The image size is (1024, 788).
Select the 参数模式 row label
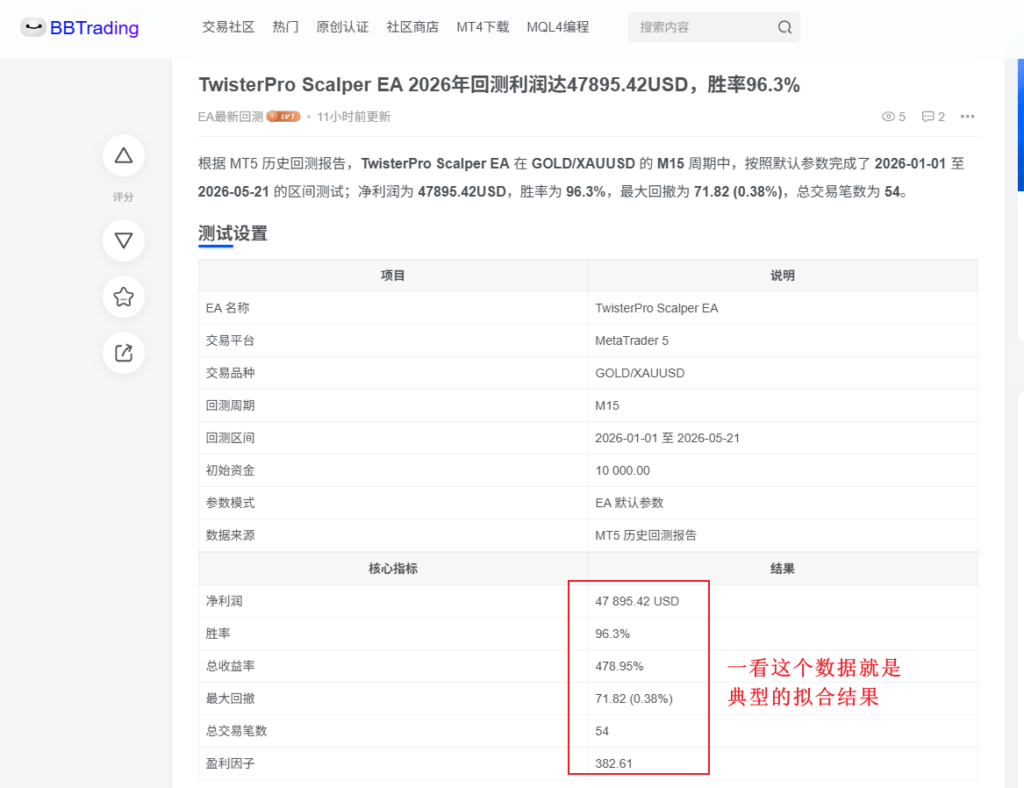pyautogui.click(x=230, y=503)
